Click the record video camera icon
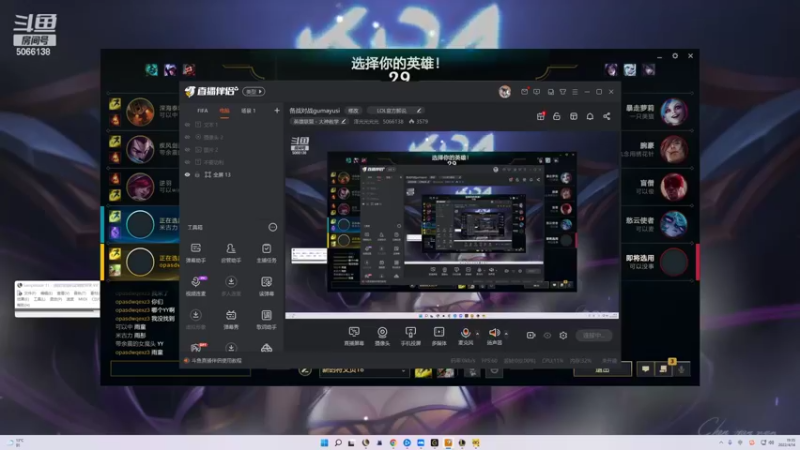800x450 pixels. click(x=531, y=335)
